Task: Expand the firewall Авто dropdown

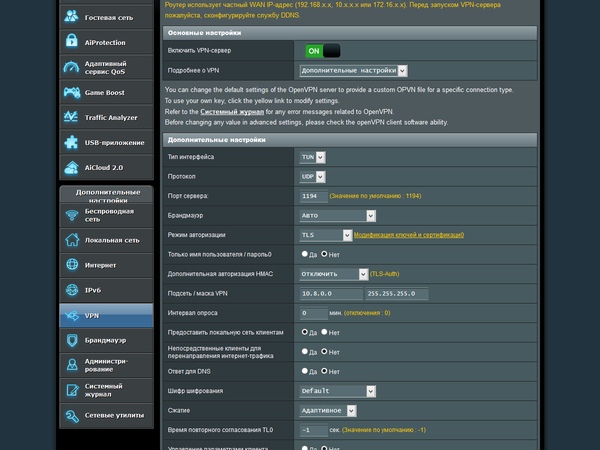Action: (x=338, y=215)
